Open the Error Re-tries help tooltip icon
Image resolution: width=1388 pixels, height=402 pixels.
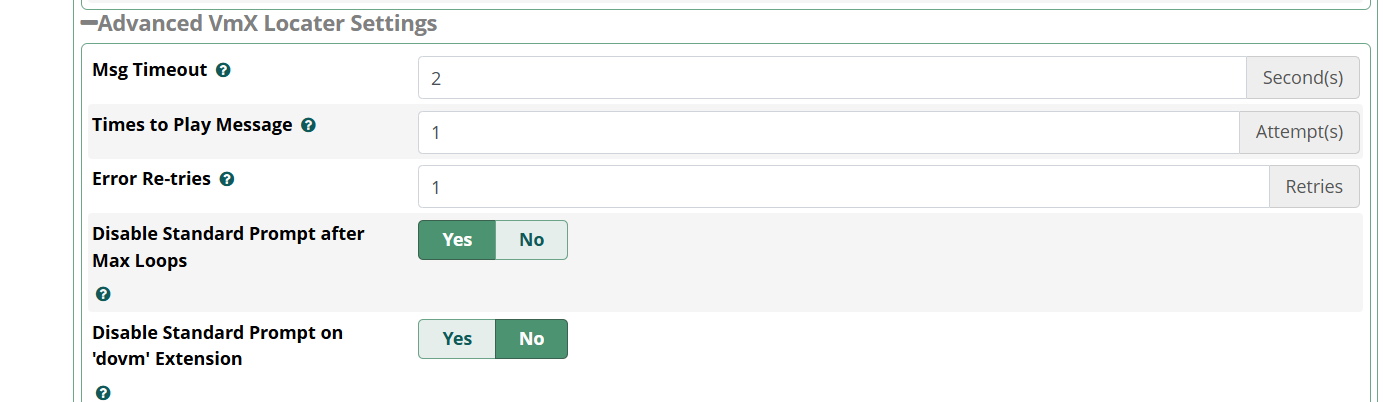pos(227,180)
